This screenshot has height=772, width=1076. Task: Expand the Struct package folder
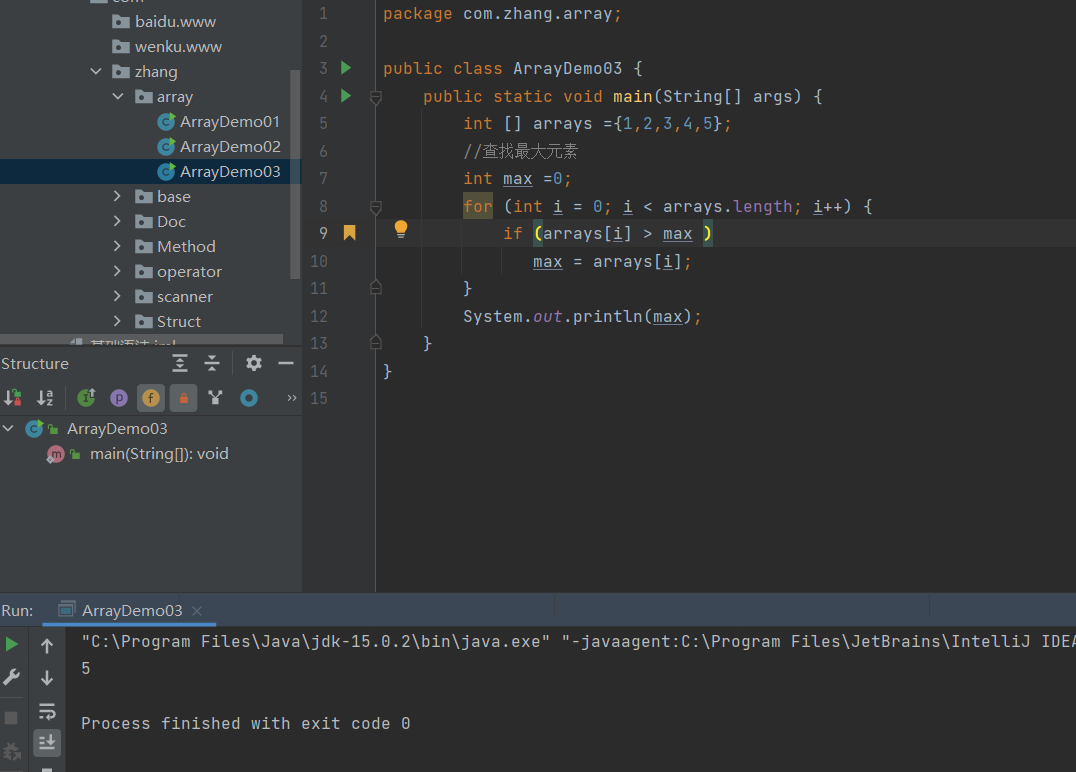pyautogui.click(x=117, y=321)
